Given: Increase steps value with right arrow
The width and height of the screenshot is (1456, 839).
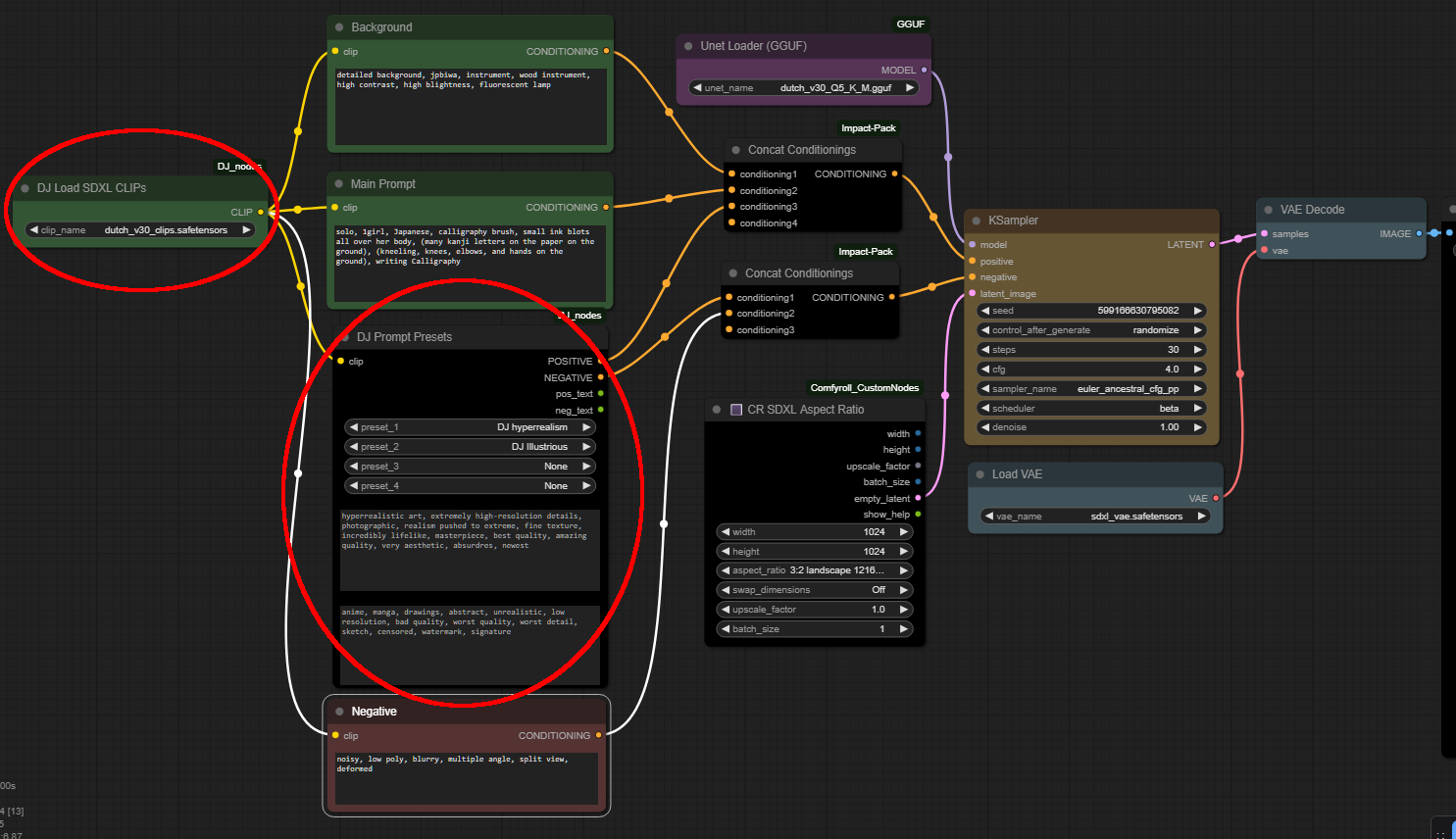Looking at the screenshot, I should (1197, 350).
